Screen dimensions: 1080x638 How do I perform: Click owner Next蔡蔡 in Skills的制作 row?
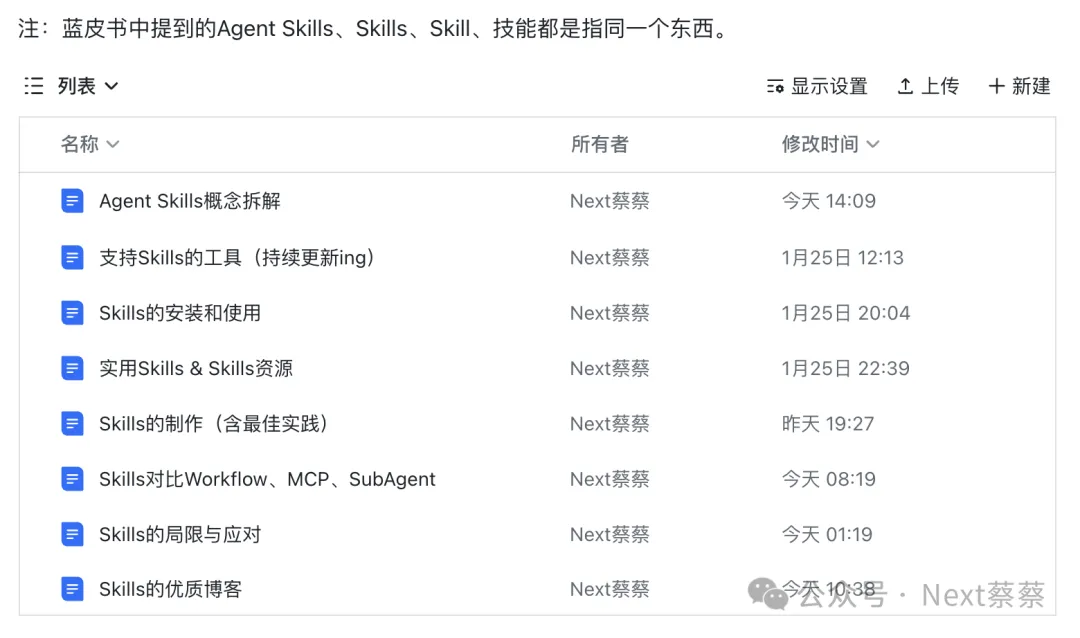[x=610, y=424]
